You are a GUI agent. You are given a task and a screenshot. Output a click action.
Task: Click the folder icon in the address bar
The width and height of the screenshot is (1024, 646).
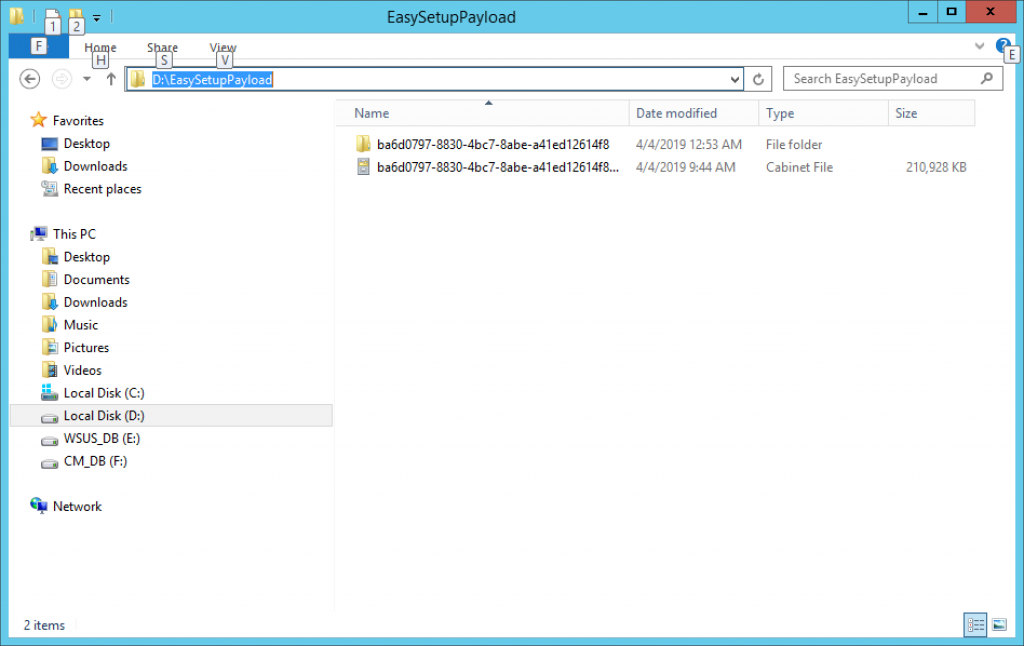[x=137, y=78]
